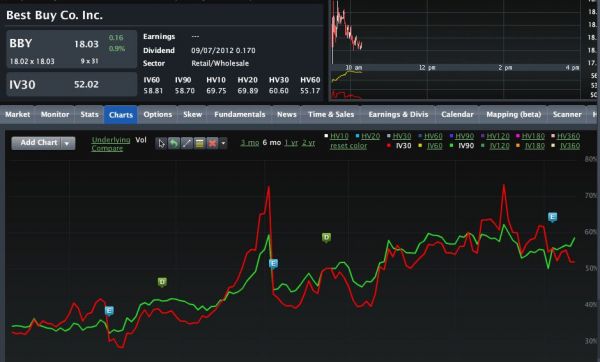Click the red IV30 color swatch
Image resolution: width=600 pixels, height=362 pixels.
389,146
